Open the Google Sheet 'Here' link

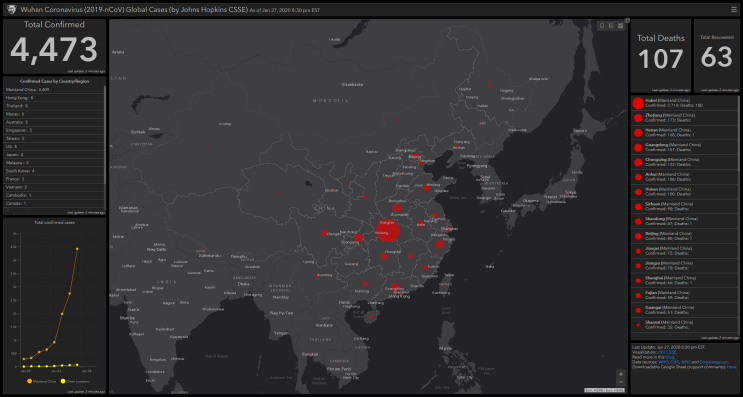click(x=732, y=367)
